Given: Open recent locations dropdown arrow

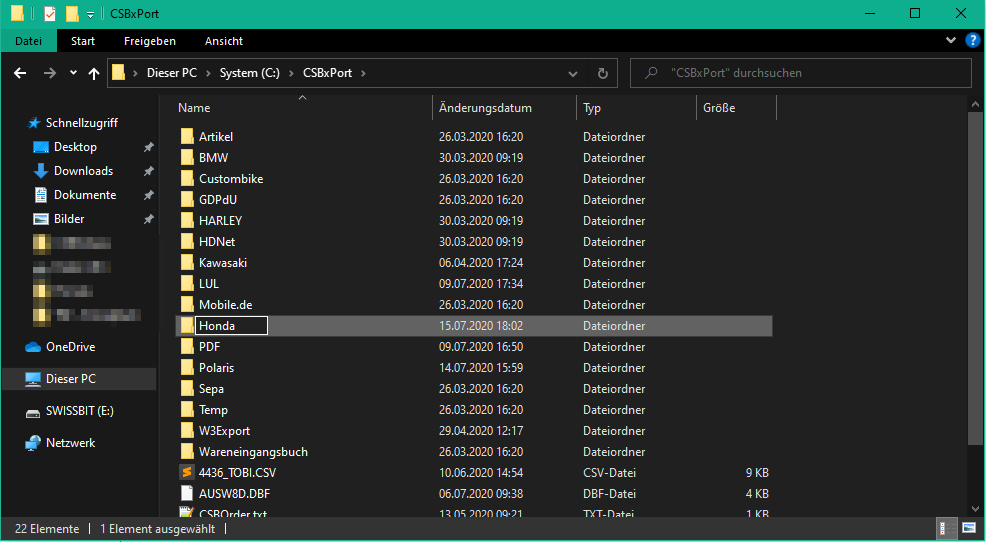Looking at the screenshot, I should tap(74, 73).
